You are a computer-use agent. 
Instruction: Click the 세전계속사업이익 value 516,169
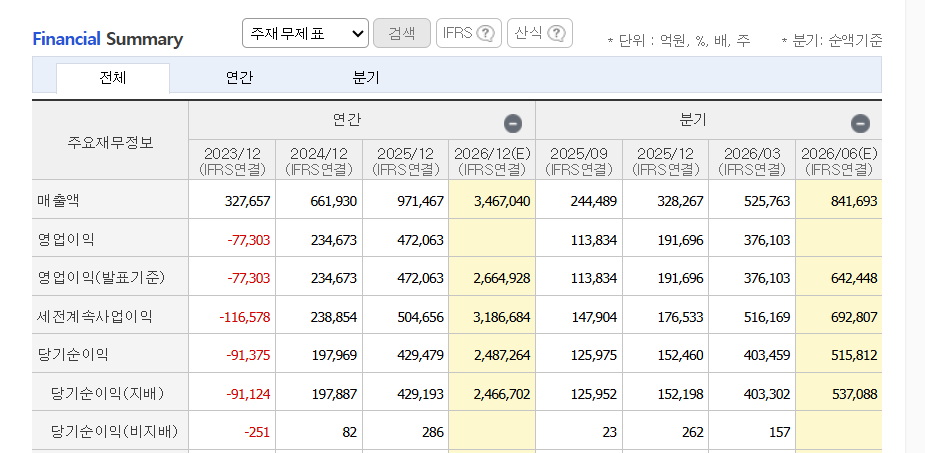pyautogui.click(x=767, y=317)
